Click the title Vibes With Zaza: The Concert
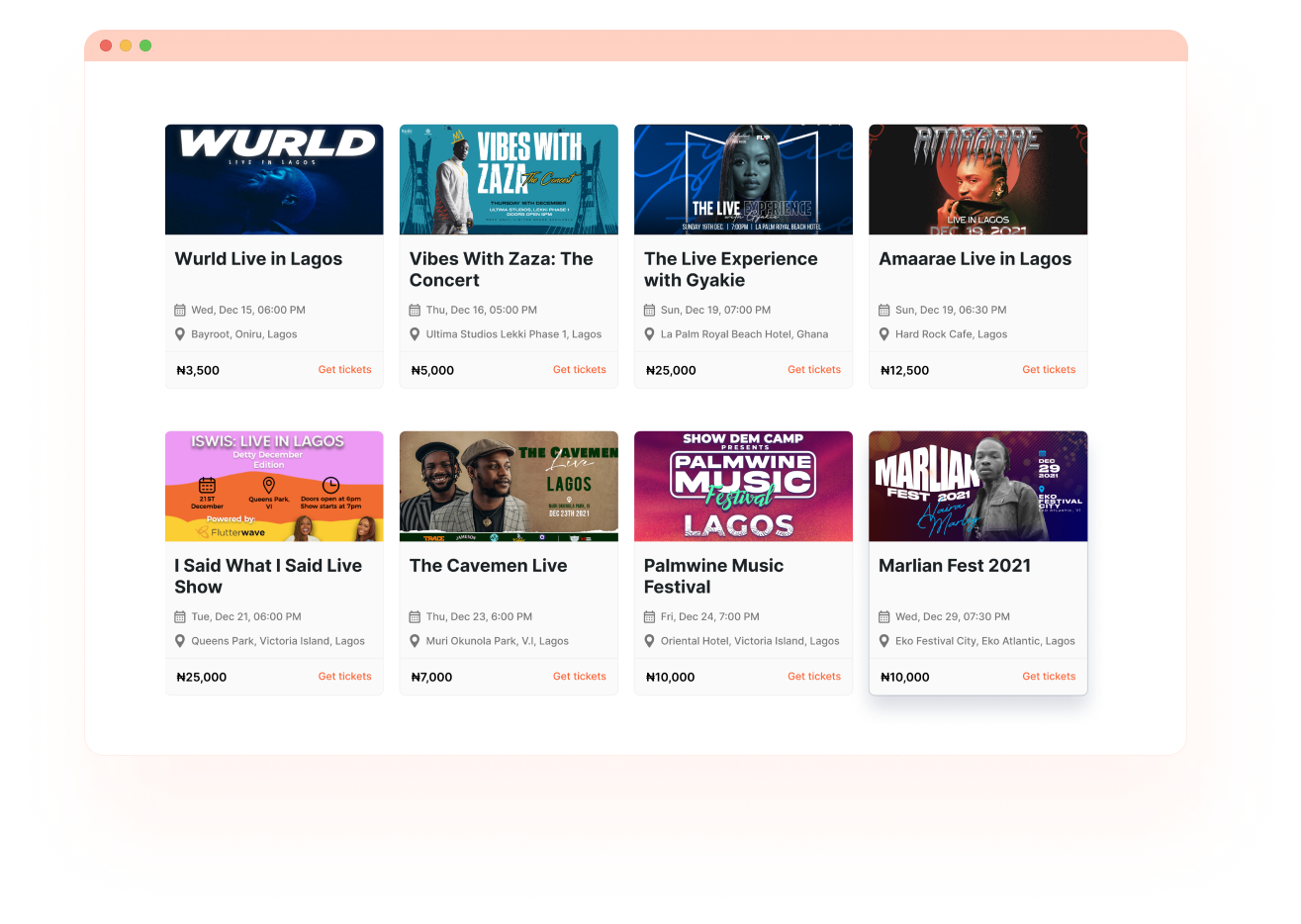Image resolution: width=1301 pixels, height=924 pixels. point(502,270)
